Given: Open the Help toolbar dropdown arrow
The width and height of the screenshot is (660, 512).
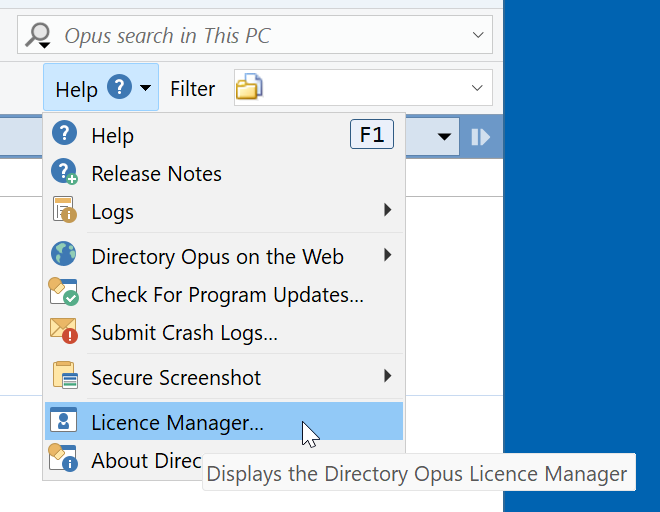Looking at the screenshot, I should [145, 88].
